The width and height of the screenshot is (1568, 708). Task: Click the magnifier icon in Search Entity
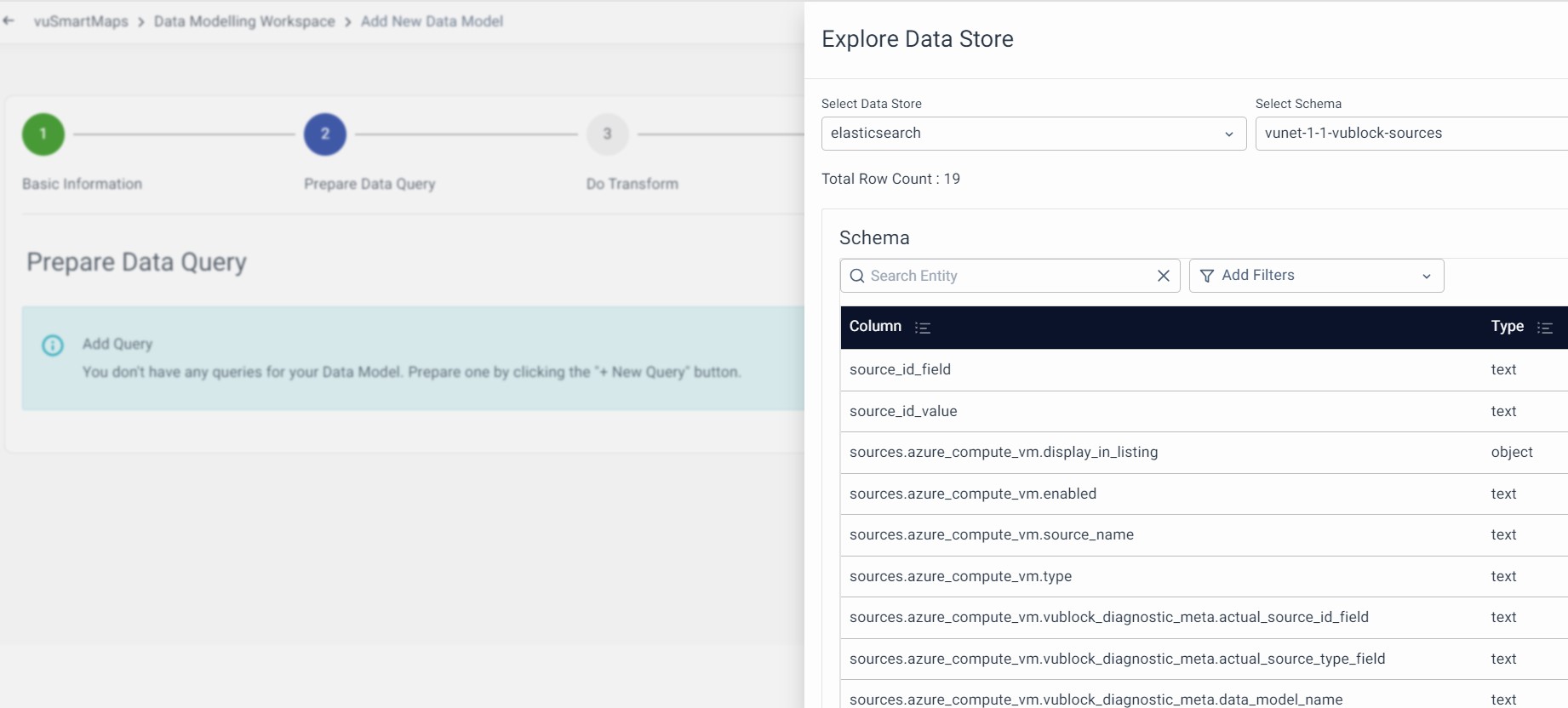857,276
